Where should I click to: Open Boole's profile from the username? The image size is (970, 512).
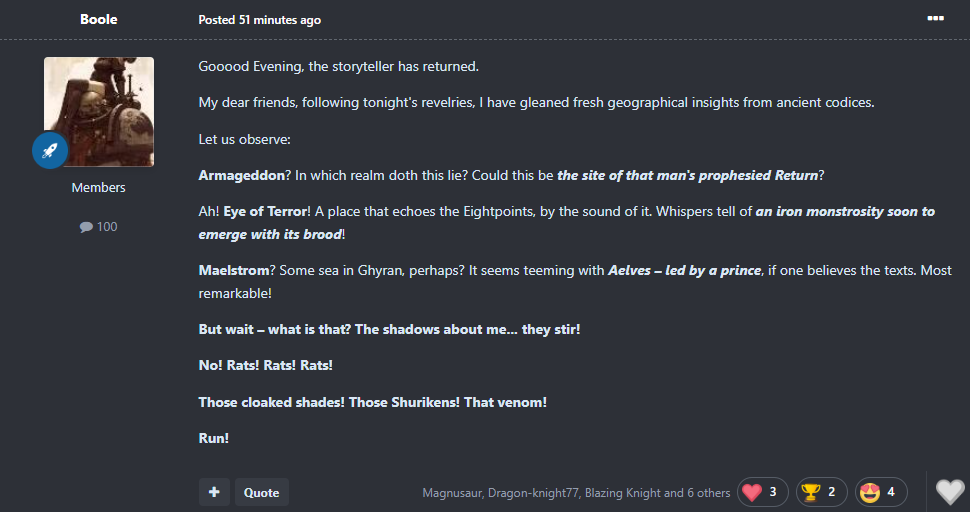[98, 19]
